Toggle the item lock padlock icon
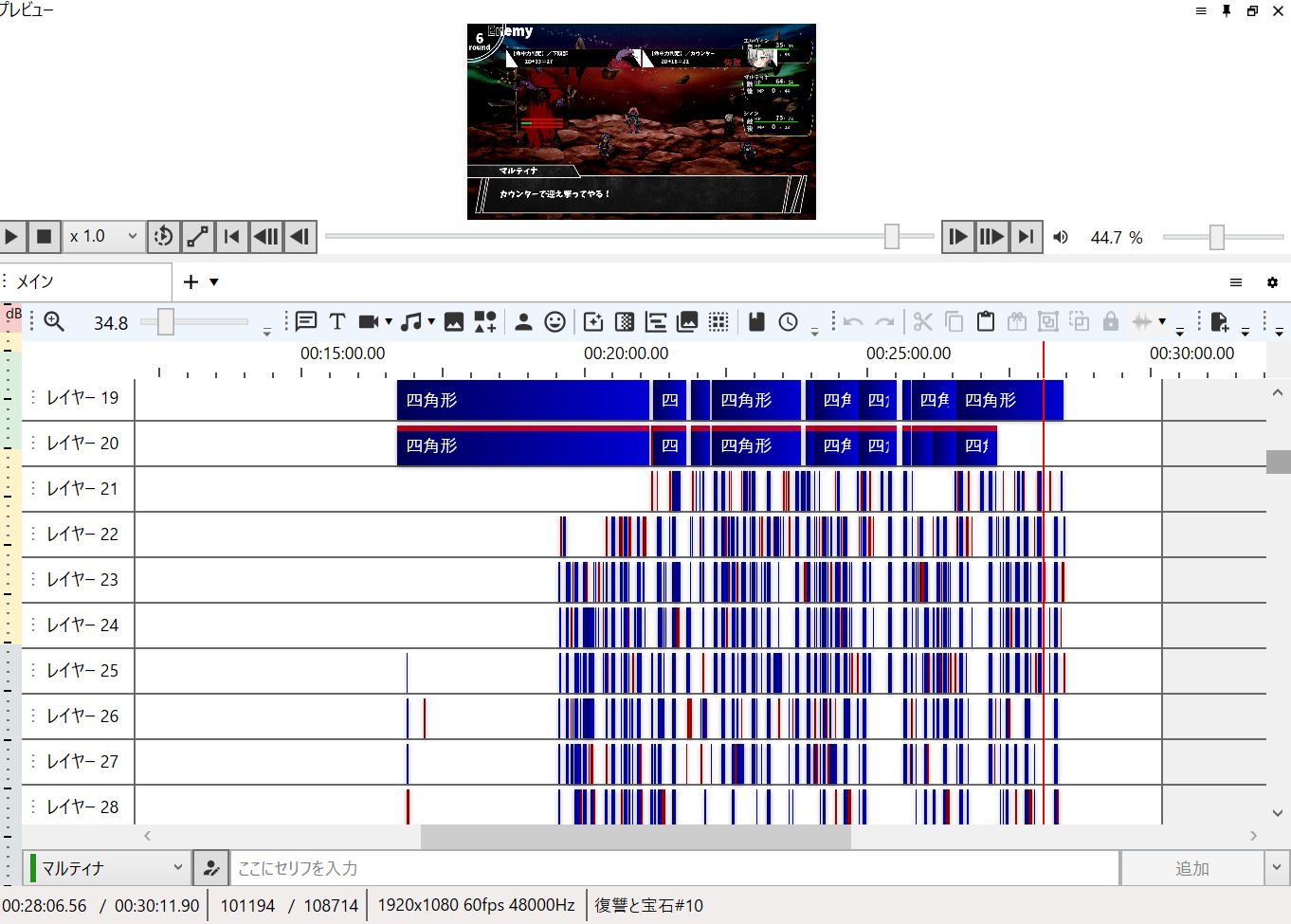 coord(1111,322)
